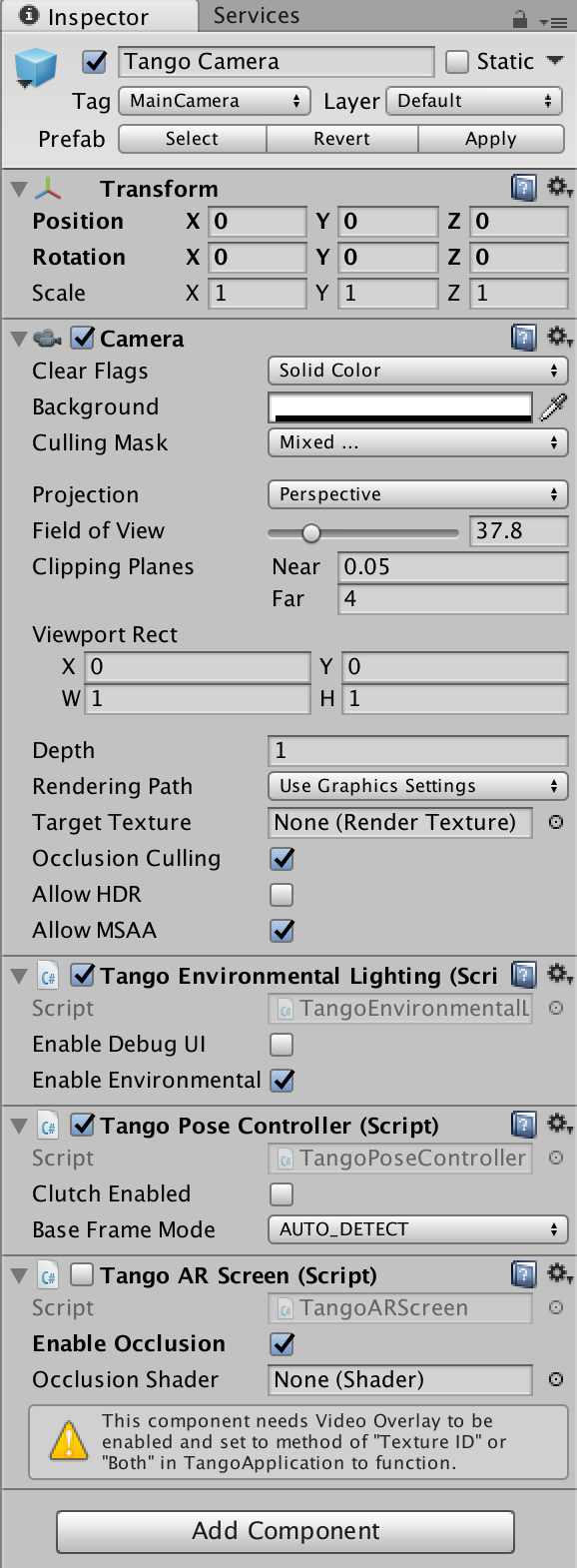Pick Background color with the eyedropper

pos(553,406)
